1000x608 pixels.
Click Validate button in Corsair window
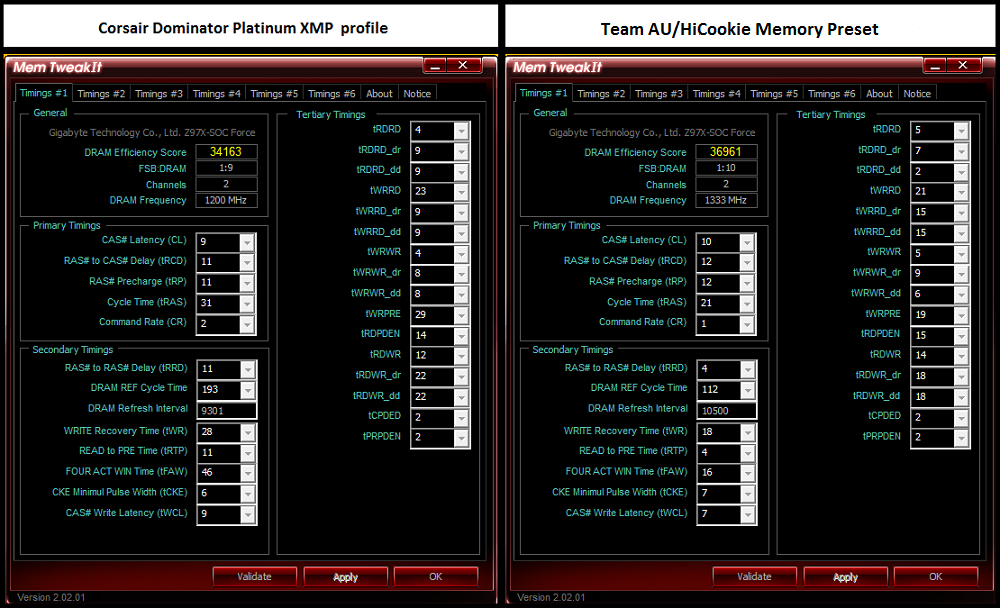coord(254,577)
